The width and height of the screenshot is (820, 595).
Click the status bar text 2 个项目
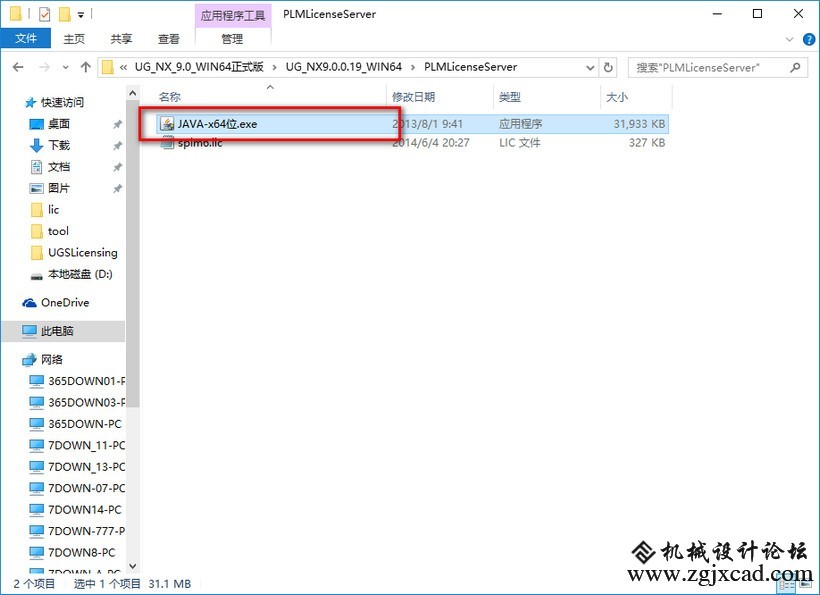pos(34,583)
